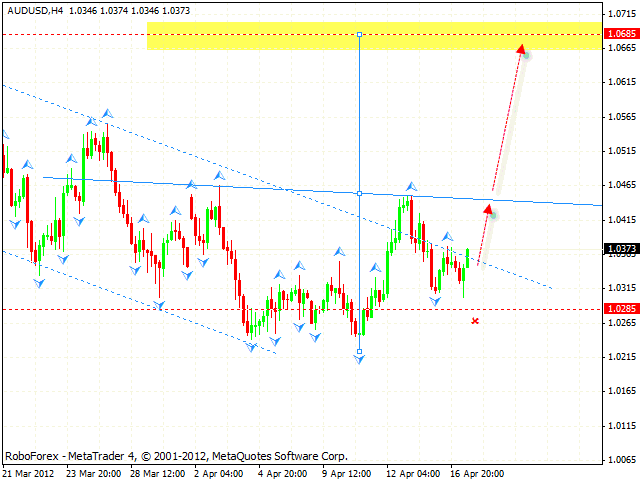Click the red X stop marker
The height and width of the screenshot is (481, 640).
pyautogui.click(x=475, y=321)
